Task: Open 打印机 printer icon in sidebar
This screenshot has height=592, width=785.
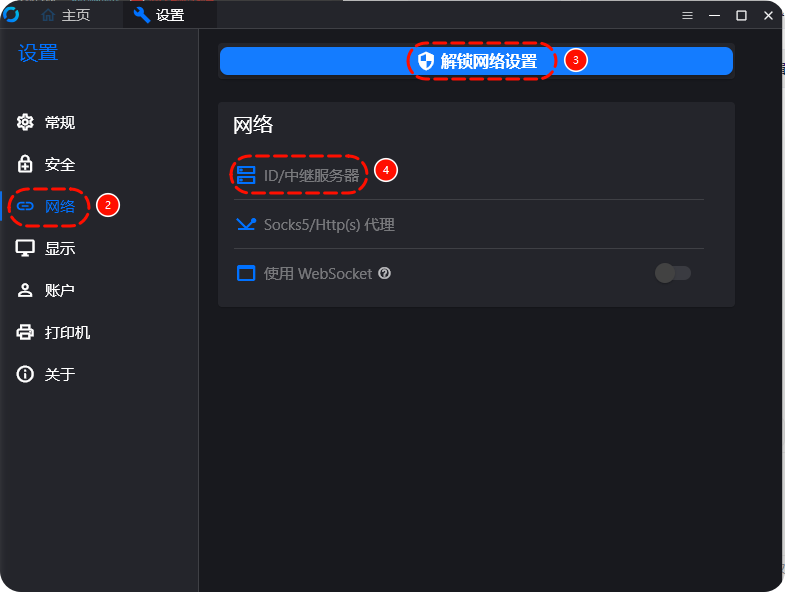Action: pyautogui.click(x=25, y=332)
